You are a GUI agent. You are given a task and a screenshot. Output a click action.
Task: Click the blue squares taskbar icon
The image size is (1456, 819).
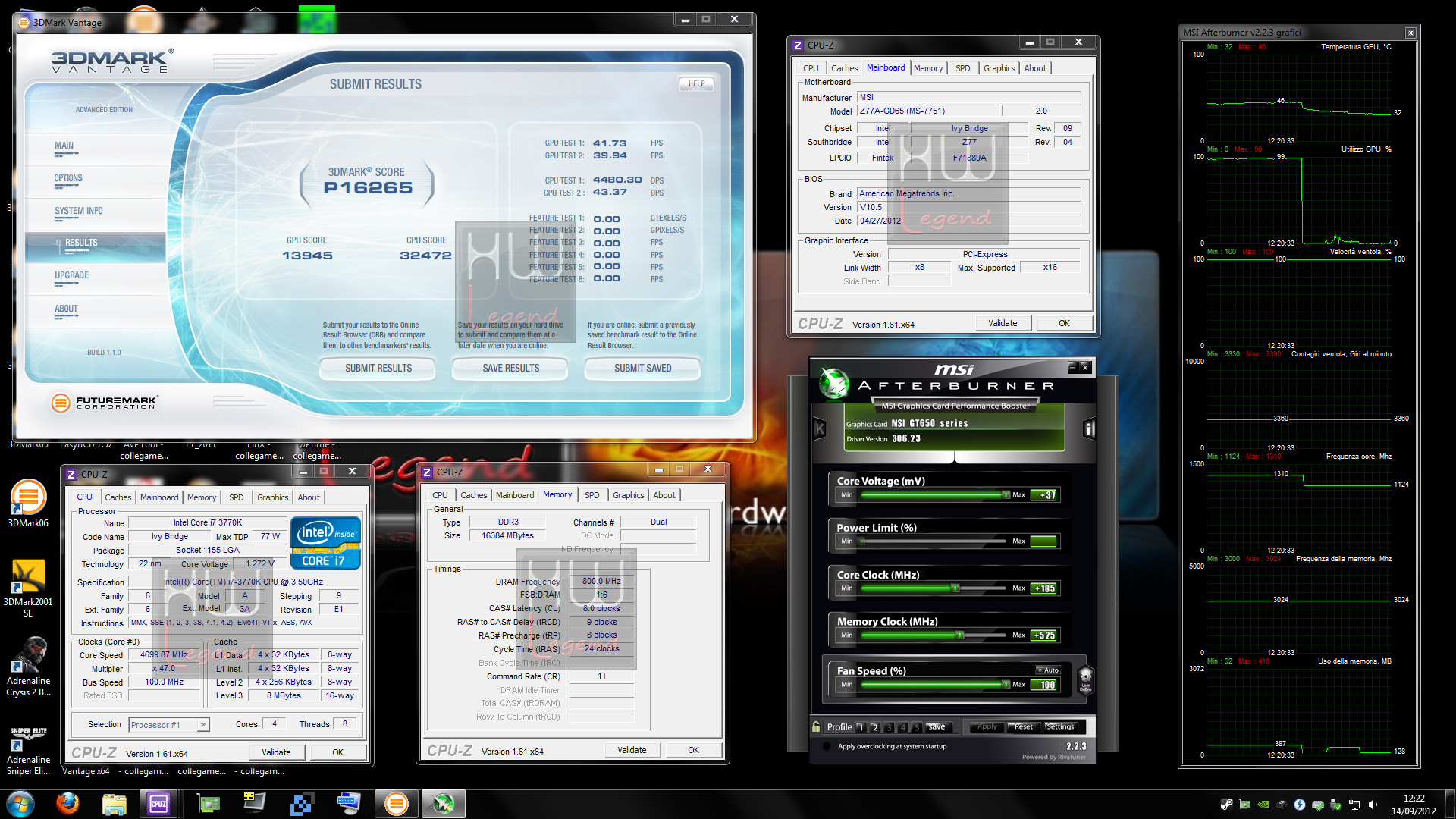click(x=301, y=803)
